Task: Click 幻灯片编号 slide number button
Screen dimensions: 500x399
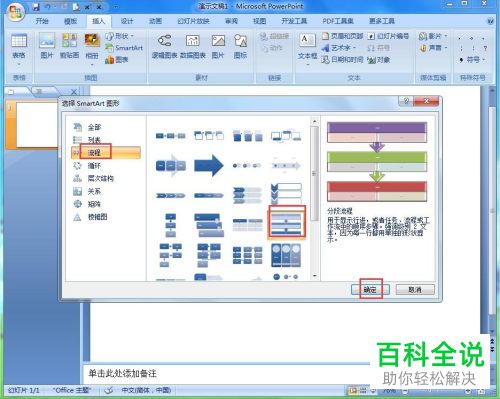Action: [x=388, y=36]
